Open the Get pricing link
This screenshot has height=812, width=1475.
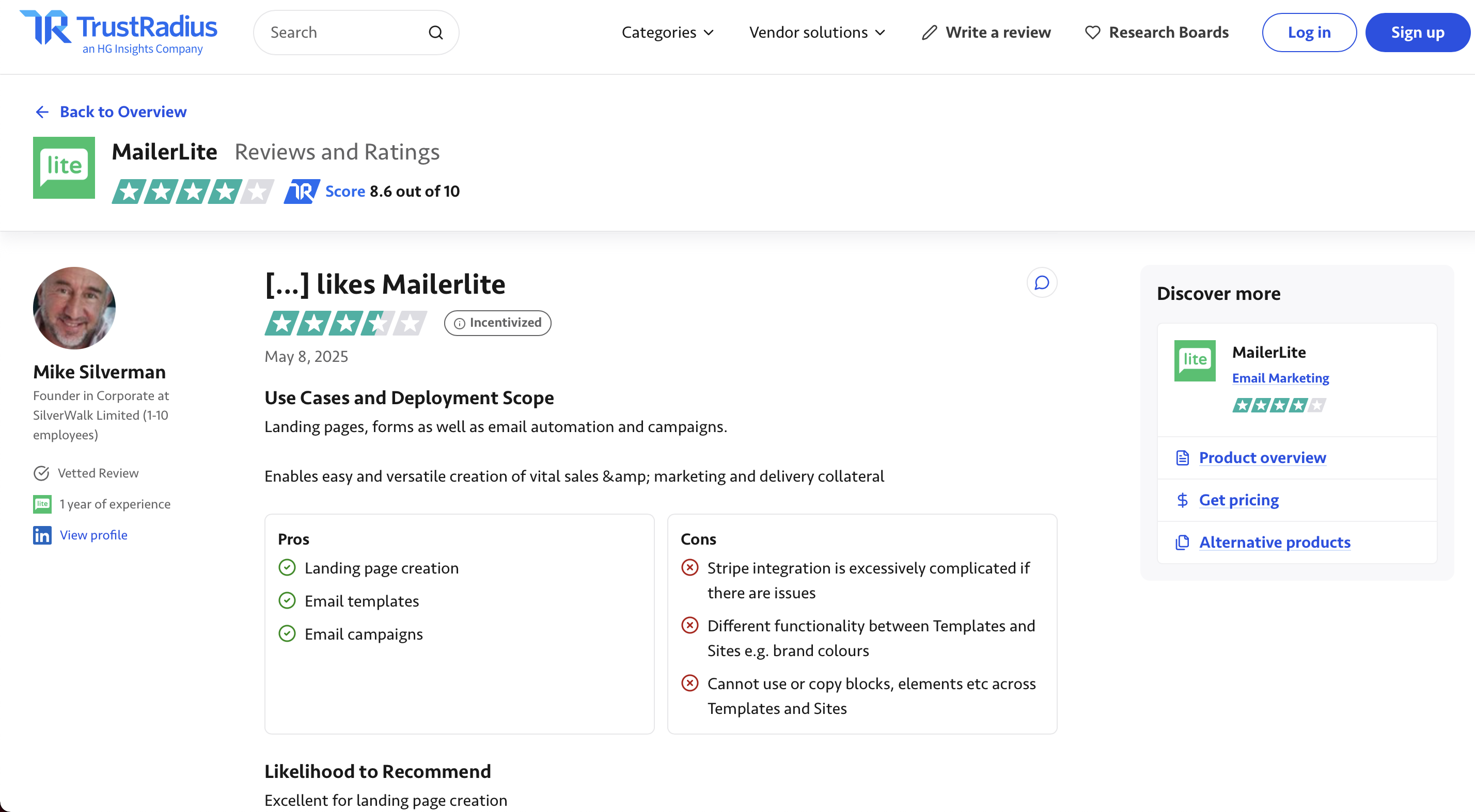1239,501
